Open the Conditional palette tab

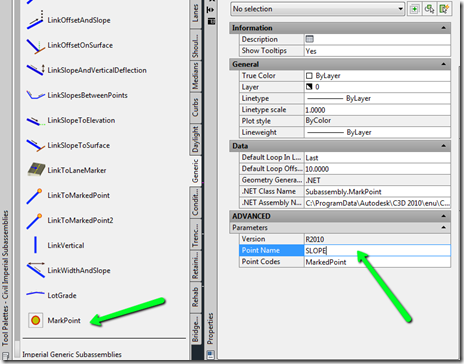tap(195, 202)
